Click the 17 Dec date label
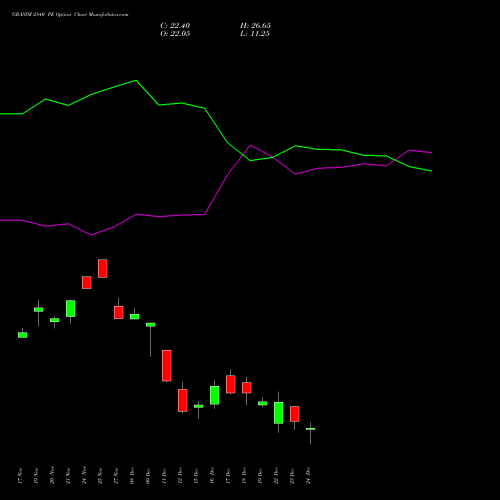Image resolution: width=500 pixels, height=500 pixels. [228, 476]
